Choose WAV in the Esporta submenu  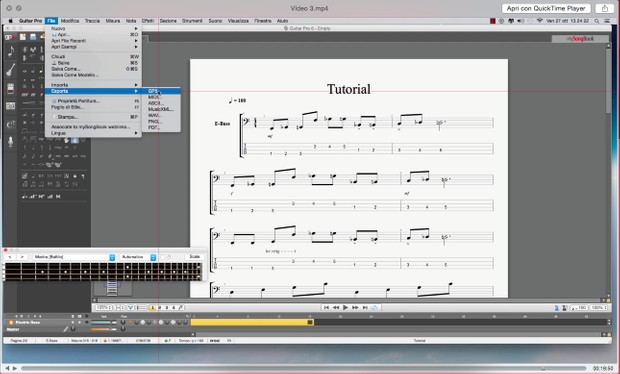click(161, 115)
